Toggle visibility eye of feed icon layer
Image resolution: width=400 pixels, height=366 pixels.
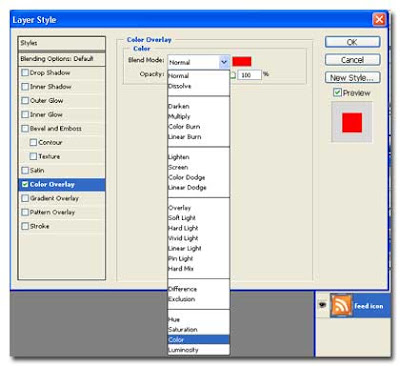tap(322, 305)
